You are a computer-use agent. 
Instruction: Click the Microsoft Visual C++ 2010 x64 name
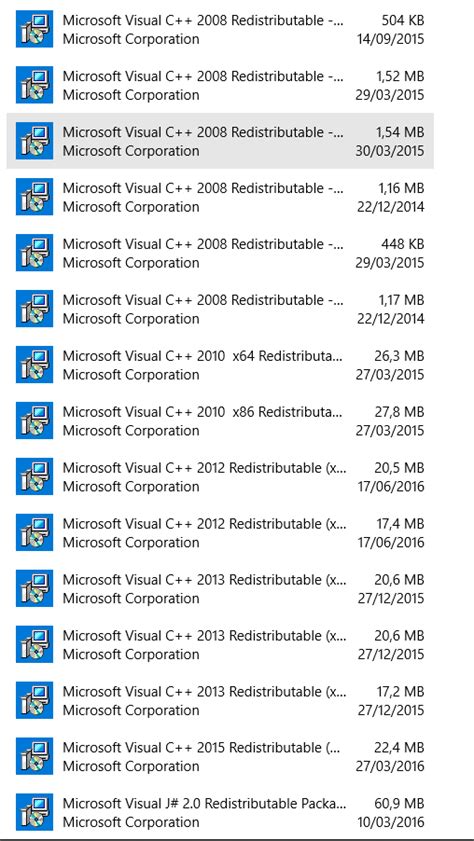tap(203, 356)
